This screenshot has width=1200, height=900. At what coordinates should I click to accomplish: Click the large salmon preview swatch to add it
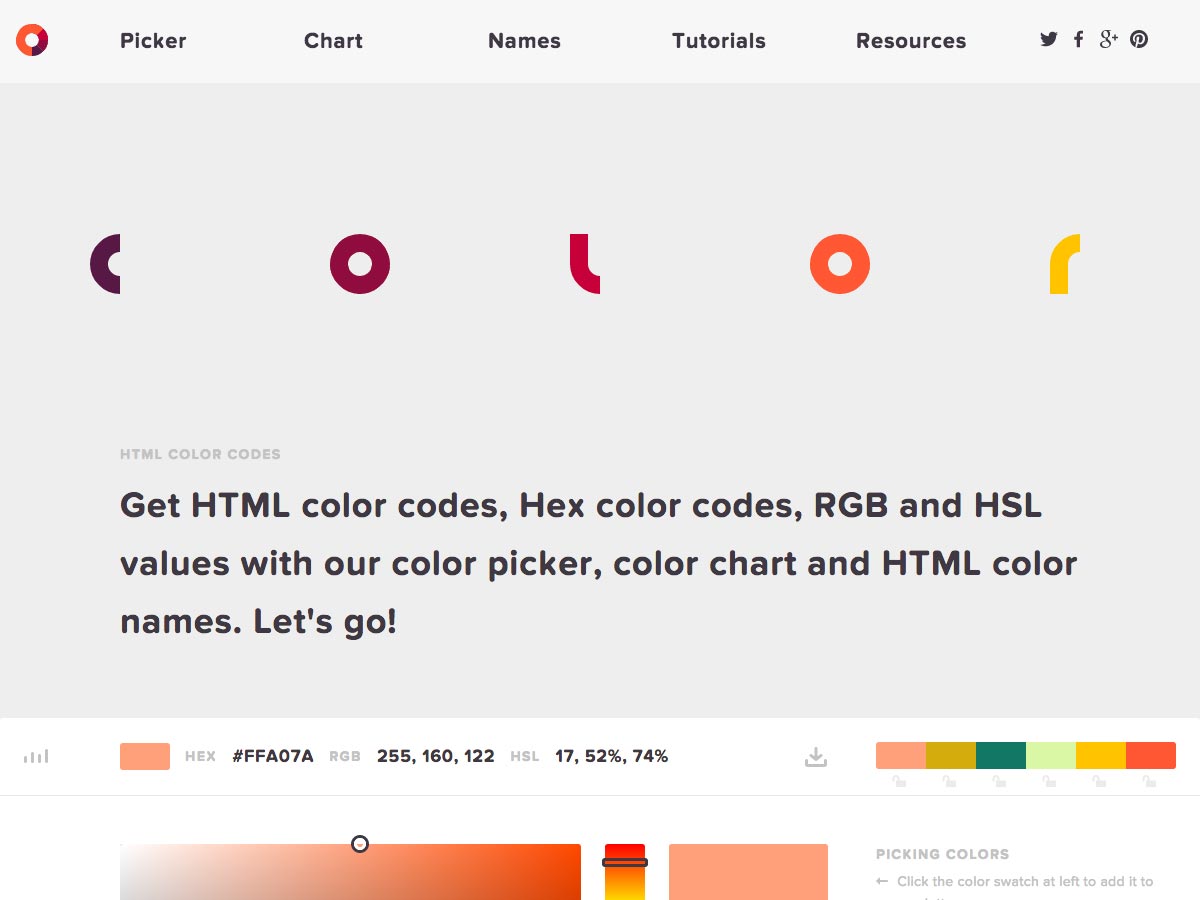tap(748, 872)
